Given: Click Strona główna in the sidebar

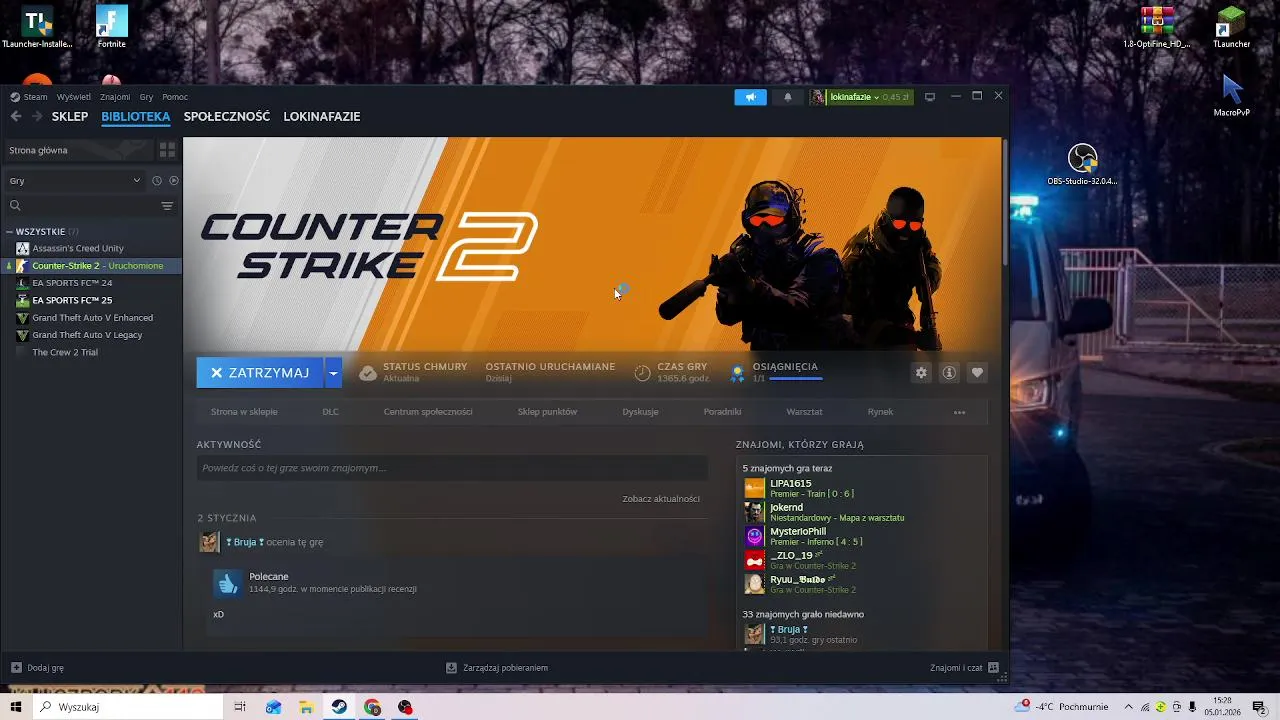Looking at the screenshot, I should (x=78, y=150).
